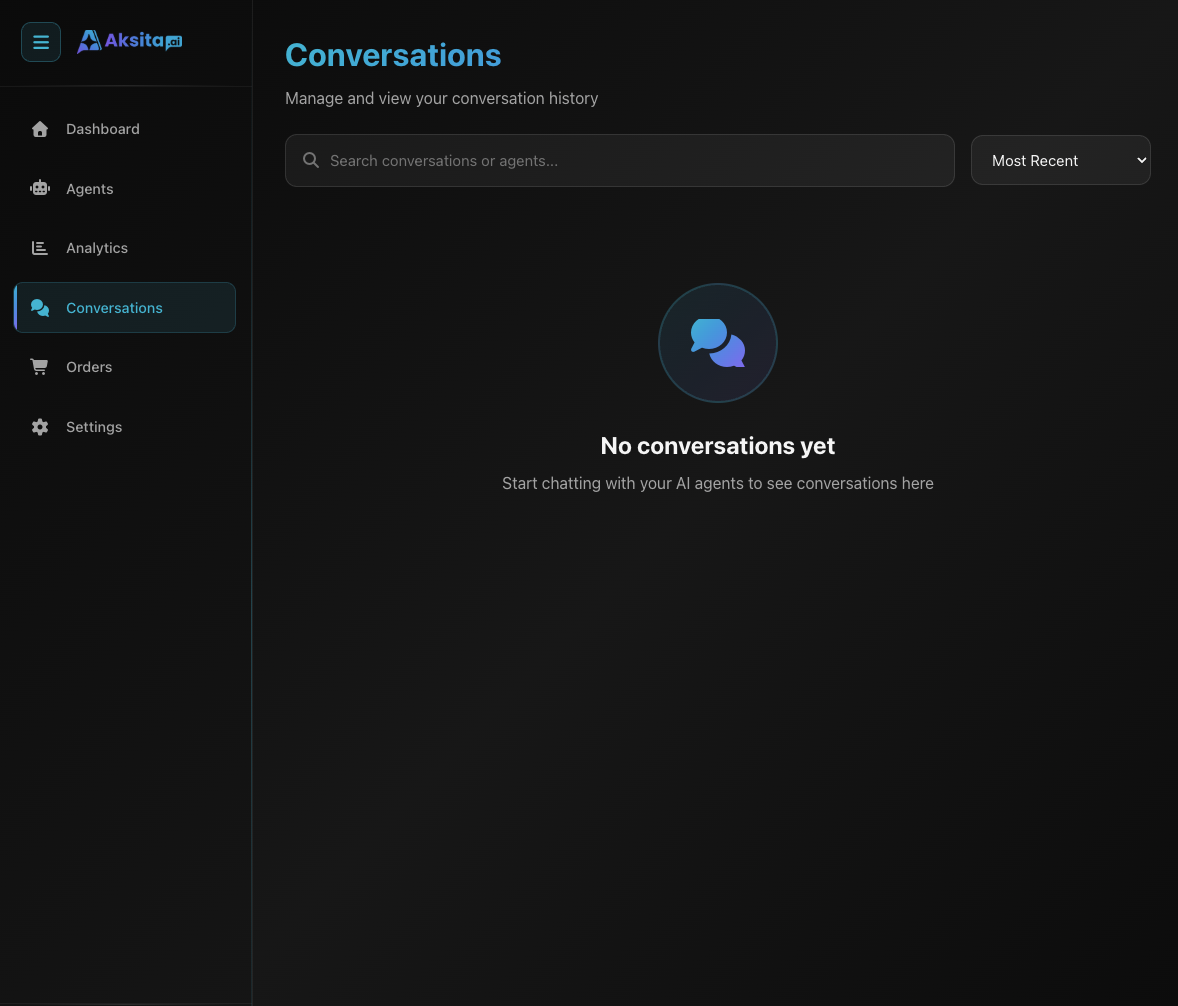Open the Most Recent sort dropdown
1178x1006 pixels.
click(x=1060, y=160)
